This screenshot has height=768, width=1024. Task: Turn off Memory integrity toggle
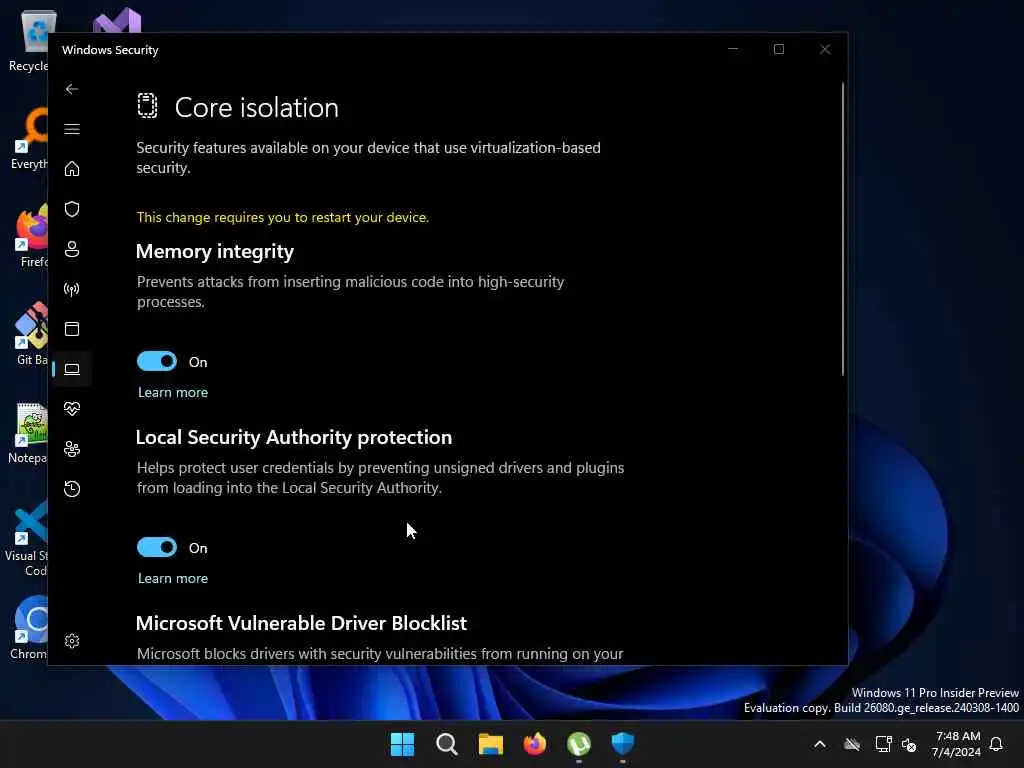click(x=157, y=361)
